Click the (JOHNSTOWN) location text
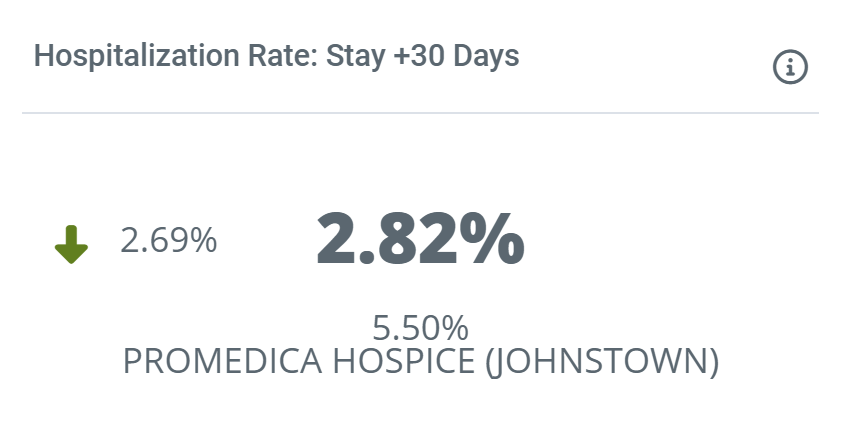The width and height of the screenshot is (841, 434). point(602,361)
